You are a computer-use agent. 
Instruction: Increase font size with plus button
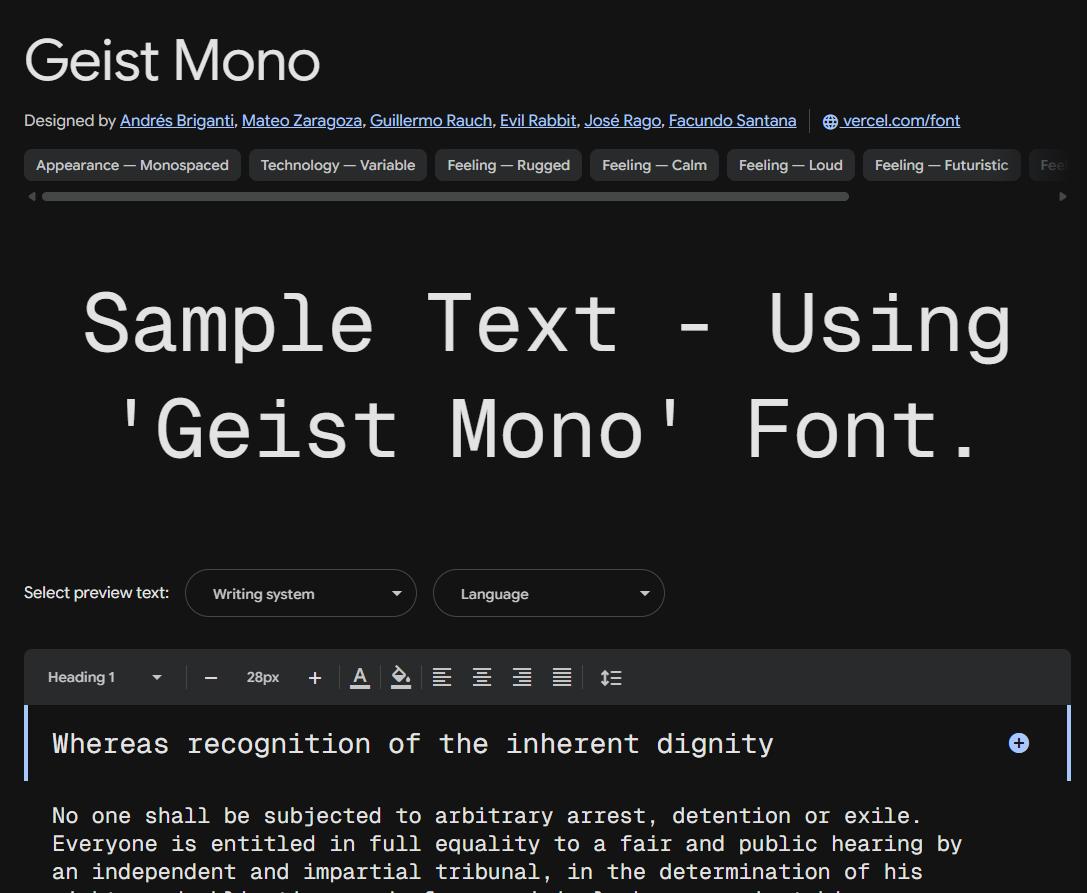(315, 677)
